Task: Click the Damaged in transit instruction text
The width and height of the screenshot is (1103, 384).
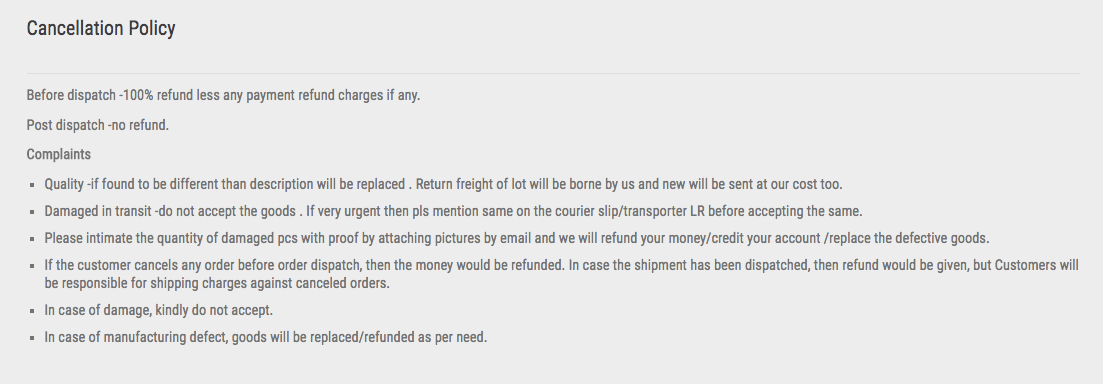Action: 453,211
